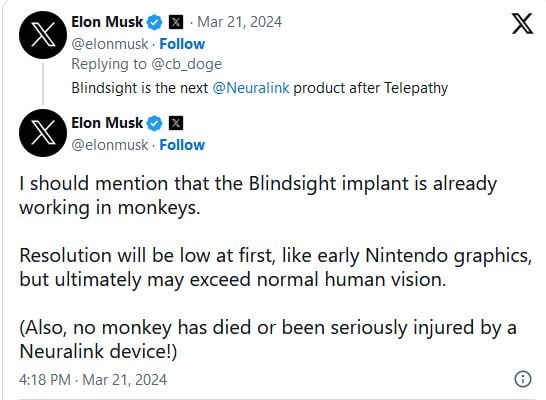Click the replied tweet text about Telepathy
The height and width of the screenshot is (400, 546).
tap(259, 88)
